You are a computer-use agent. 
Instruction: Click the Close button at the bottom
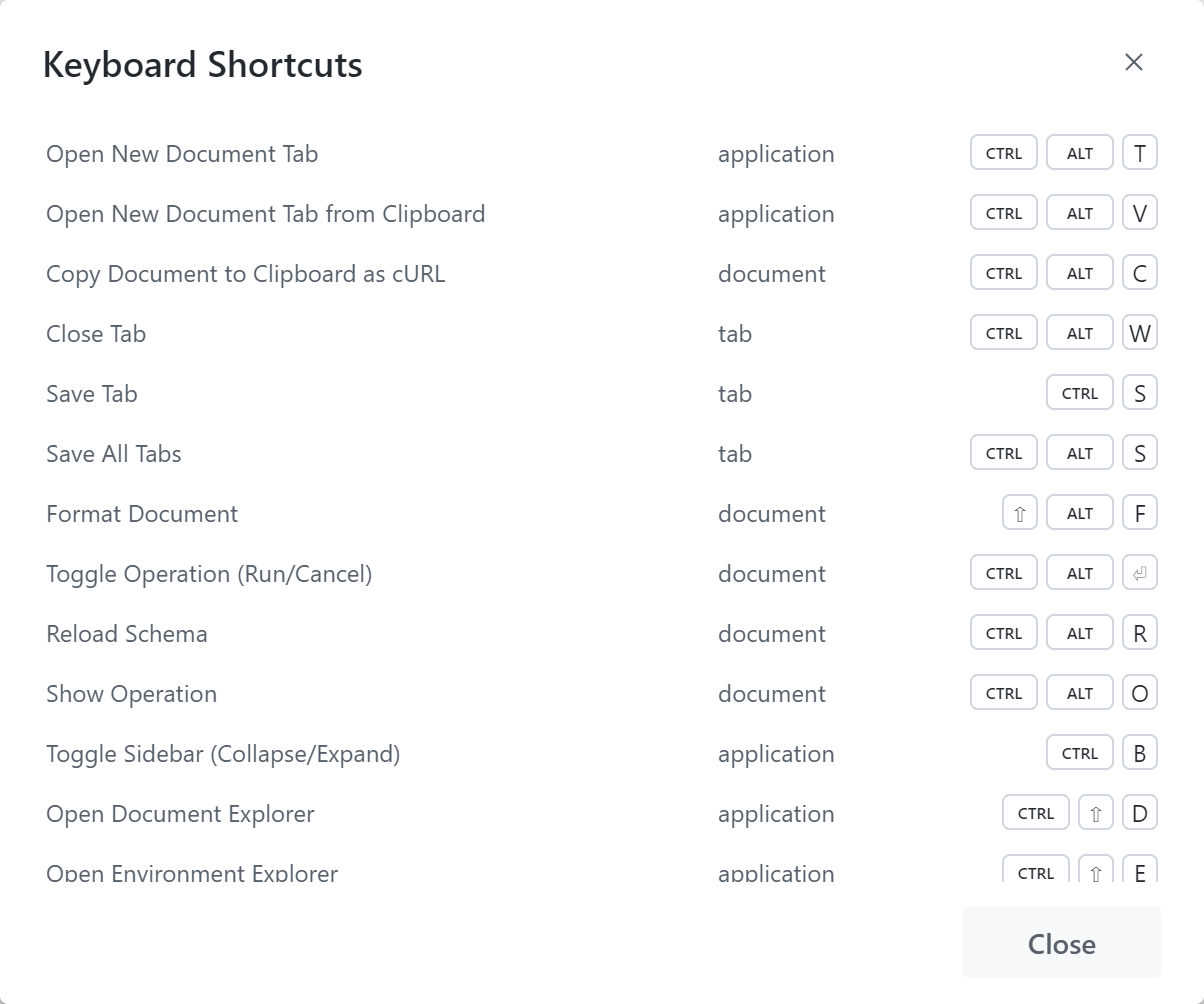click(x=1061, y=943)
